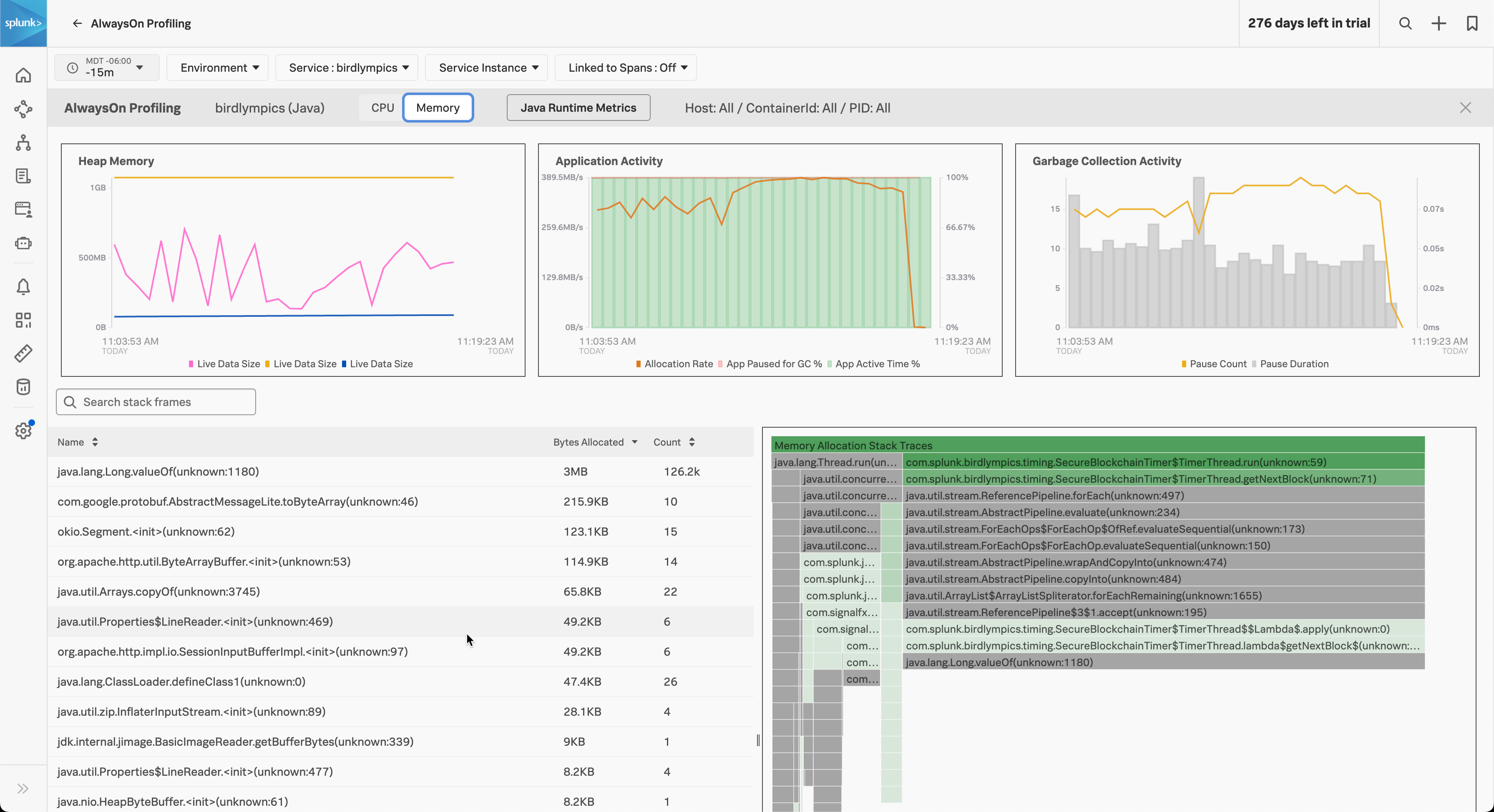The height and width of the screenshot is (812, 1494).
Task: Select AbstractMessageLite.toByteArray row
Action: click(400, 502)
